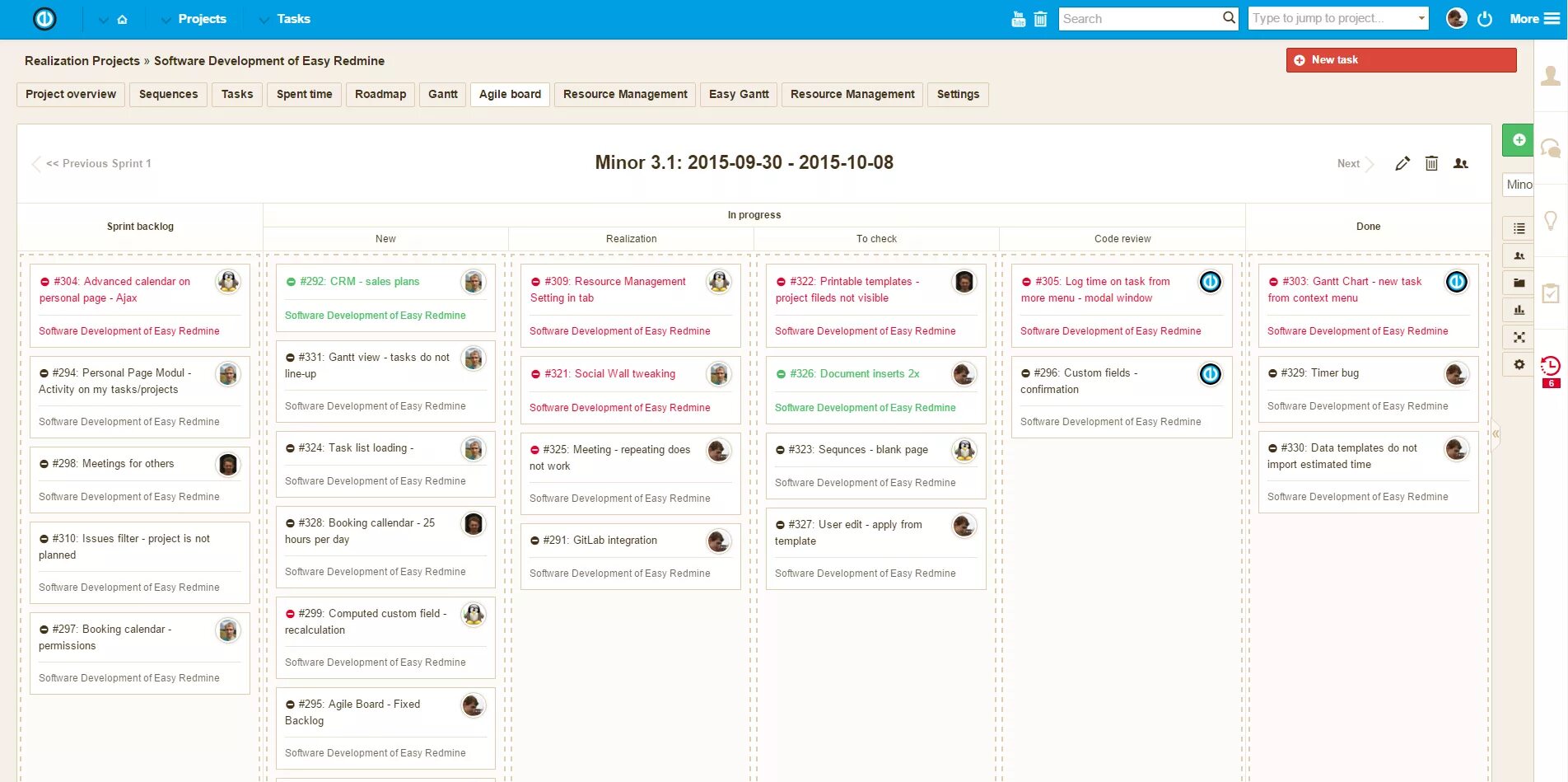1568x782 pixels.
Task: Click assignee avatar on task #305
Action: point(1210,282)
